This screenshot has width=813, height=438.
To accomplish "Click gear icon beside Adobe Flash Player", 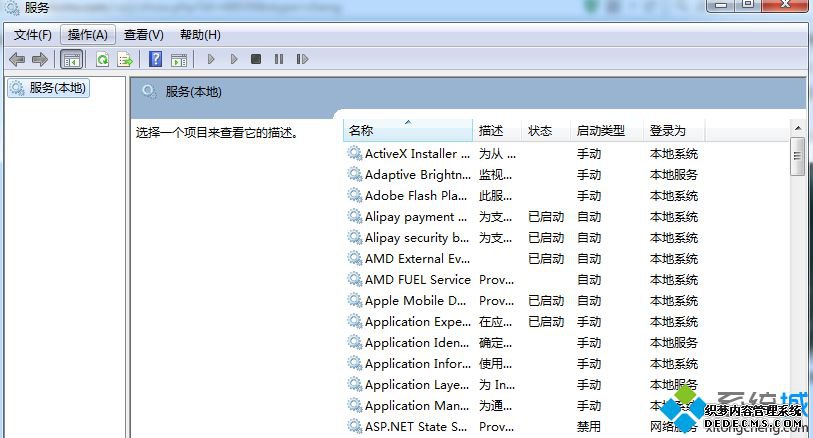I will coord(355,195).
